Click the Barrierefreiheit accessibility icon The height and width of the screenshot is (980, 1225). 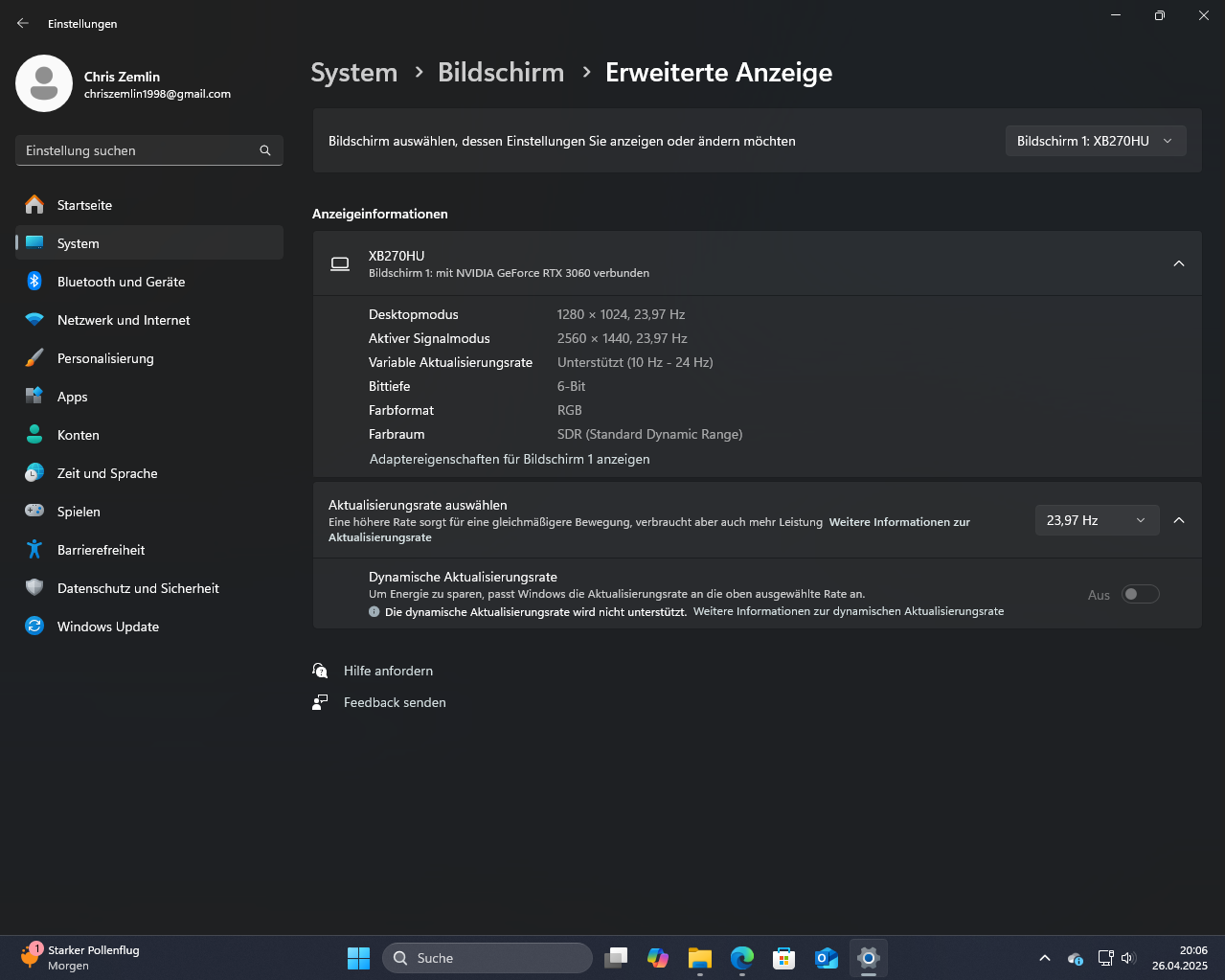[34, 550]
